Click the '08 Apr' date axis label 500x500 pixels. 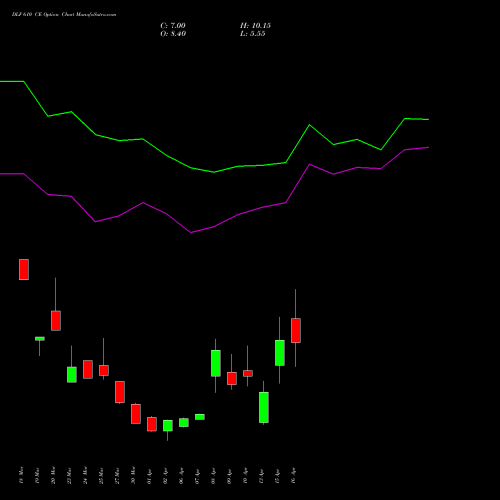click(214, 476)
